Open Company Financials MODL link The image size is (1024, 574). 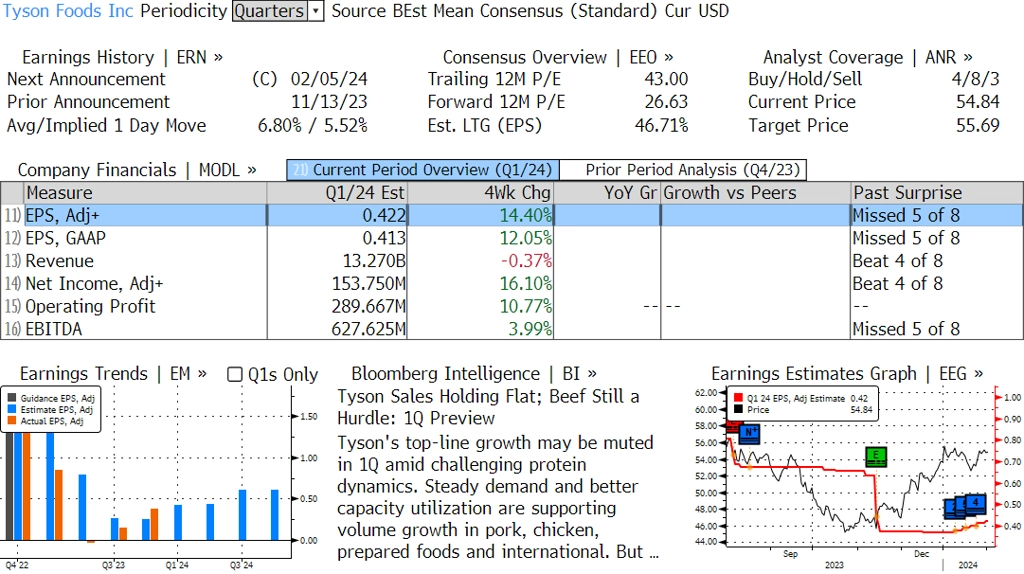(x=137, y=170)
